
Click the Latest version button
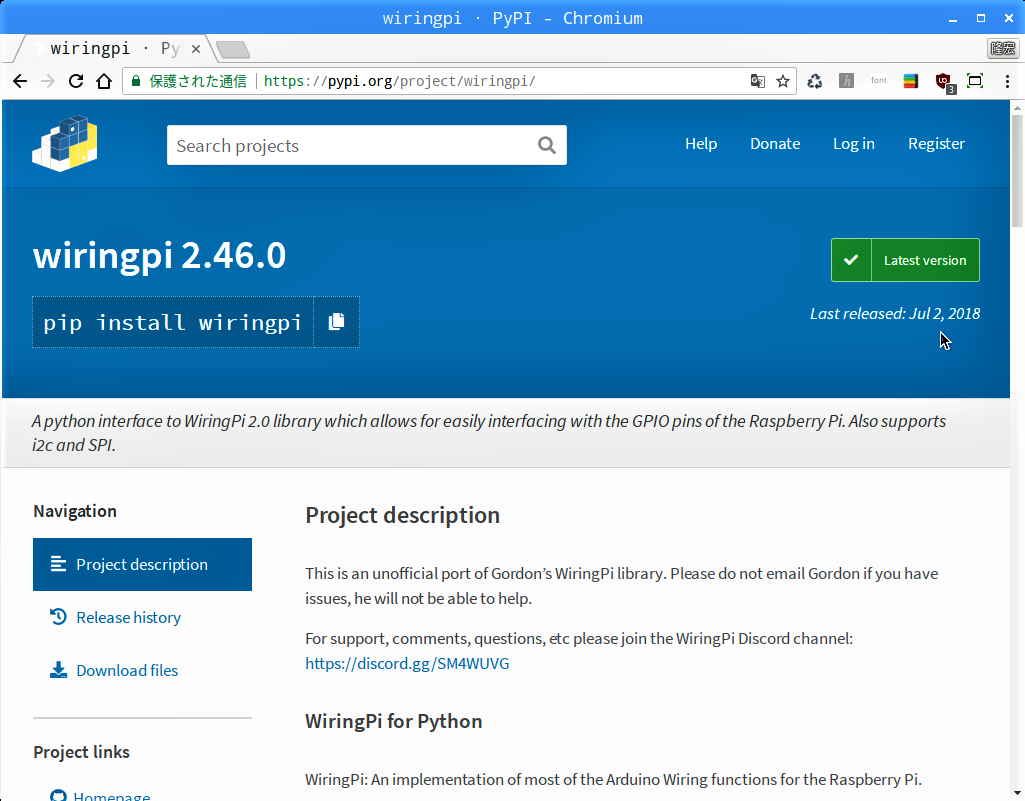(905, 260)
